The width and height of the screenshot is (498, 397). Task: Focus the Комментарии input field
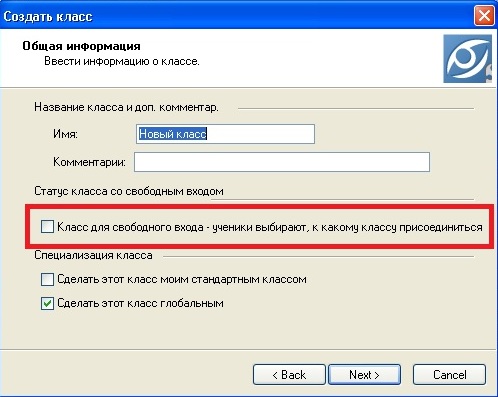click(282, 162)
